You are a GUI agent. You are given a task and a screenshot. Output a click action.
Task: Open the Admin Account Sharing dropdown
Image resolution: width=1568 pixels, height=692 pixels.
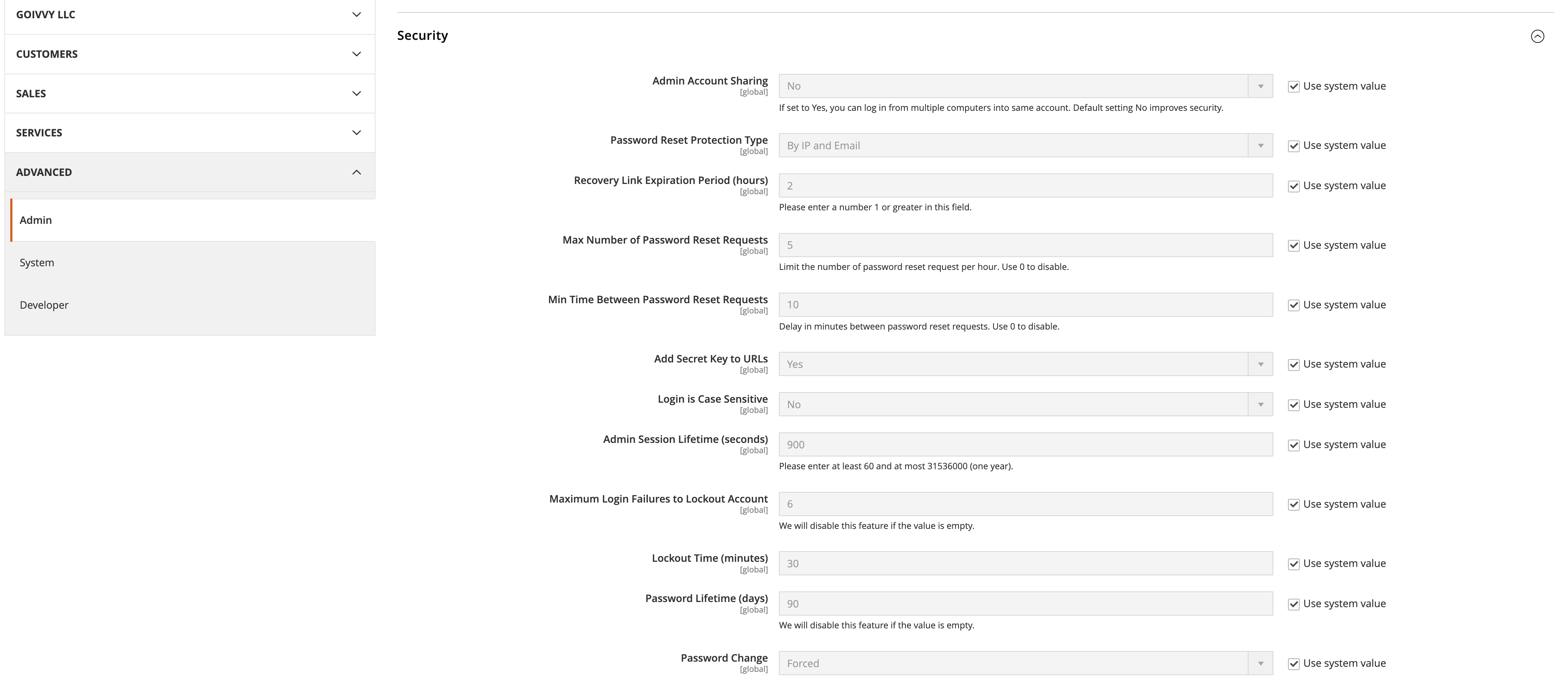click(x=1025, y=86)
